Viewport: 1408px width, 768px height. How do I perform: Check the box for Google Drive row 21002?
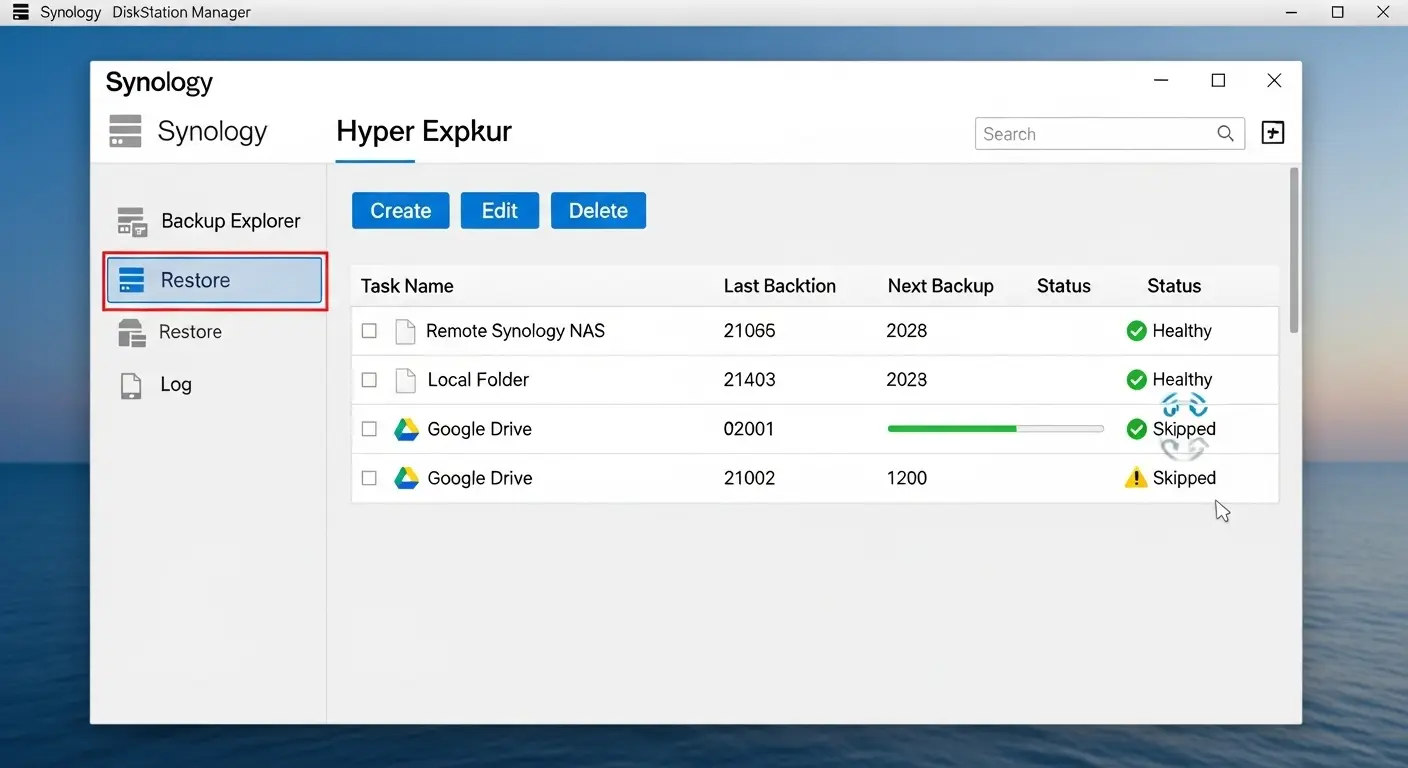[x=369, y=478]
